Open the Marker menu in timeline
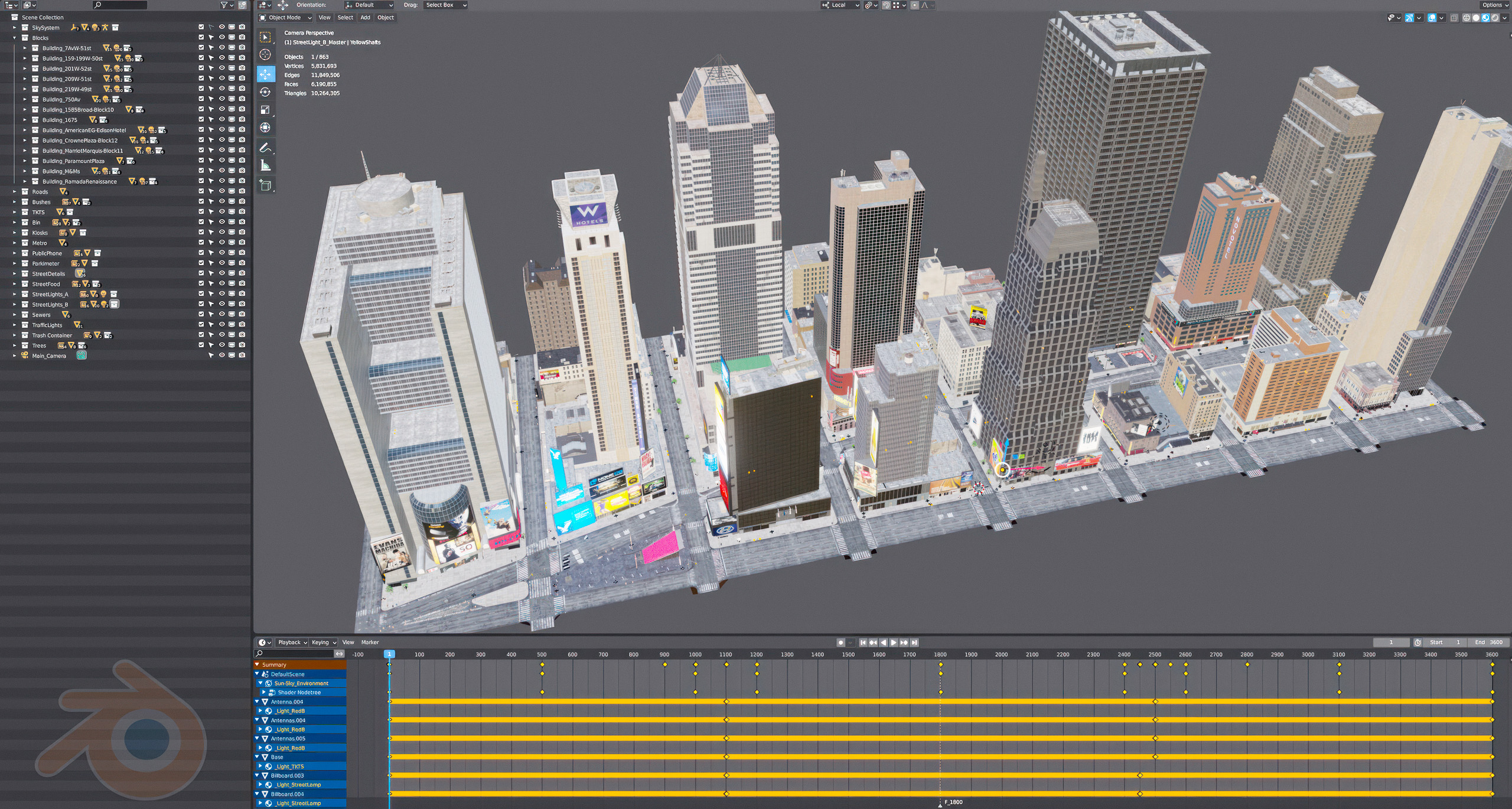1512x809 pixels. [x=370, y=642]
